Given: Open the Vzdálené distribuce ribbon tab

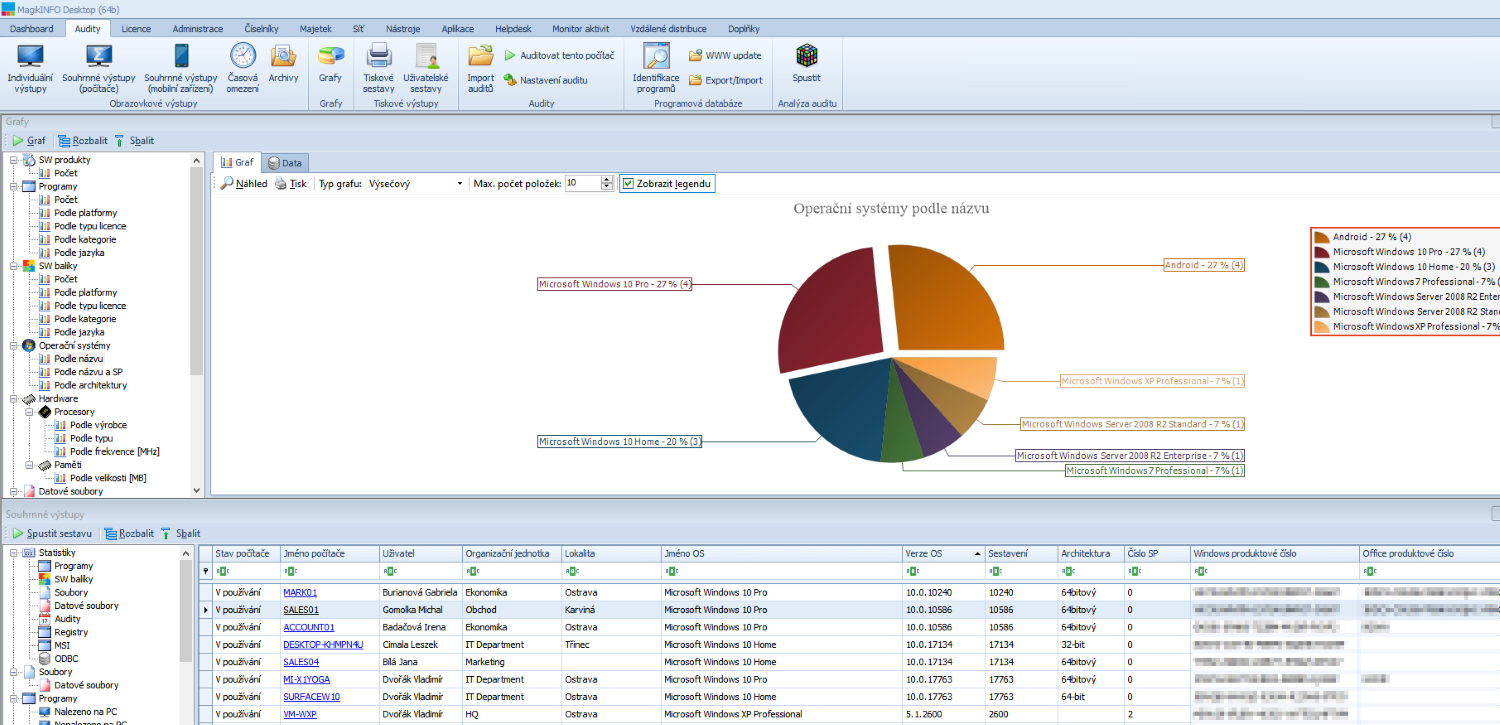Looking at the screenshot, I should pyautogui.click(x=668, y=29).
